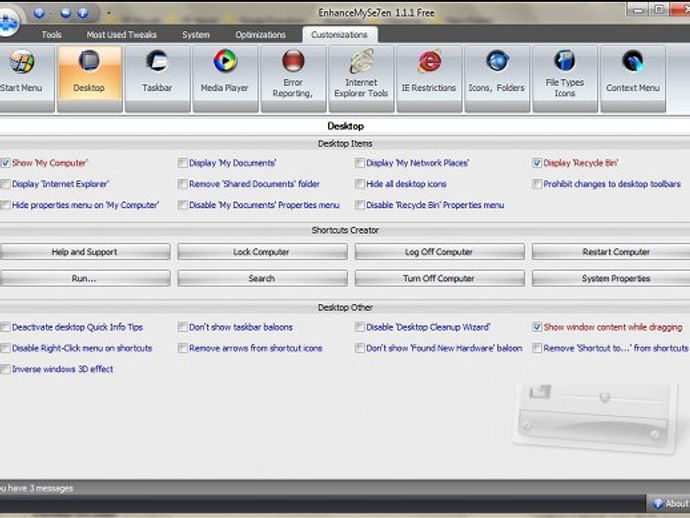Open the Error Reporting section
The height and width of the screenshot is (518, 690).
pyautogui.click(x=293, y=78)
